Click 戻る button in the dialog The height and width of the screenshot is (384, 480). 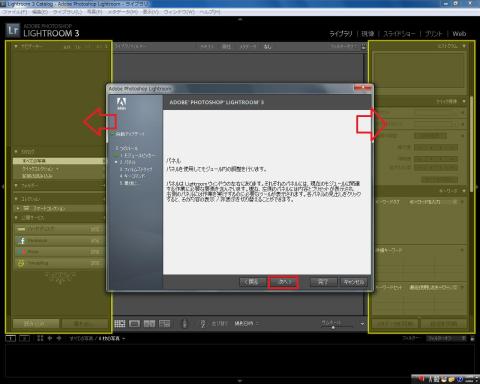pyautogui.click(x=252, y=282)
